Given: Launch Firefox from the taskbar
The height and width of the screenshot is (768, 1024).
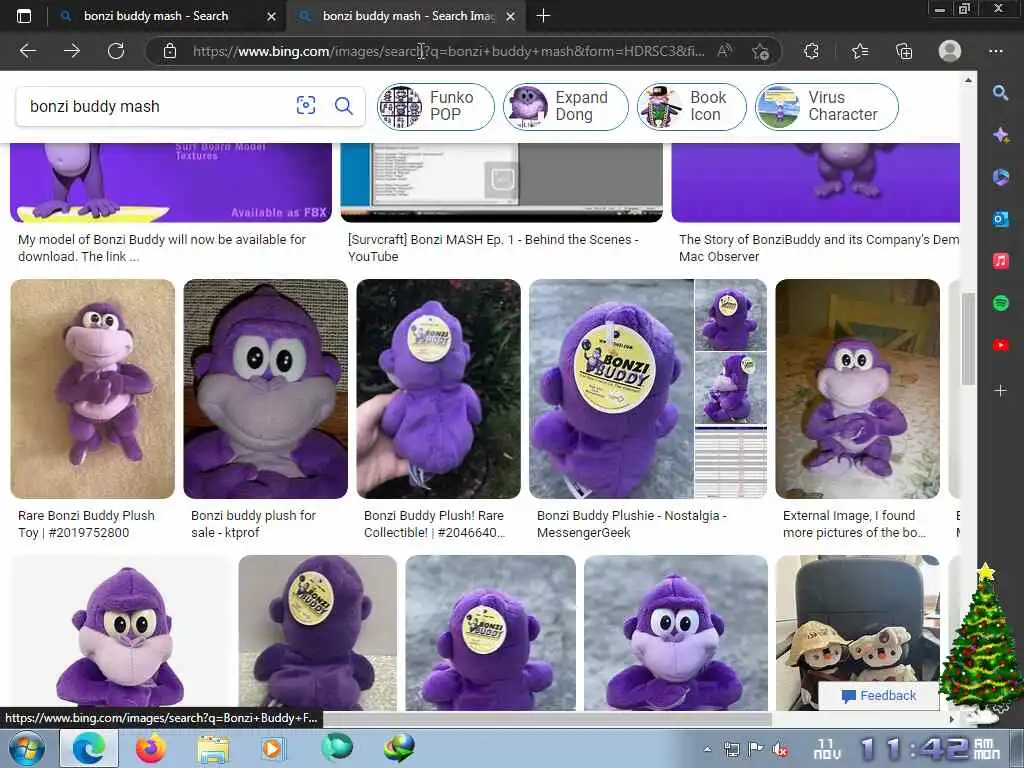Looking at the screenshot, I should click(150, 748).
